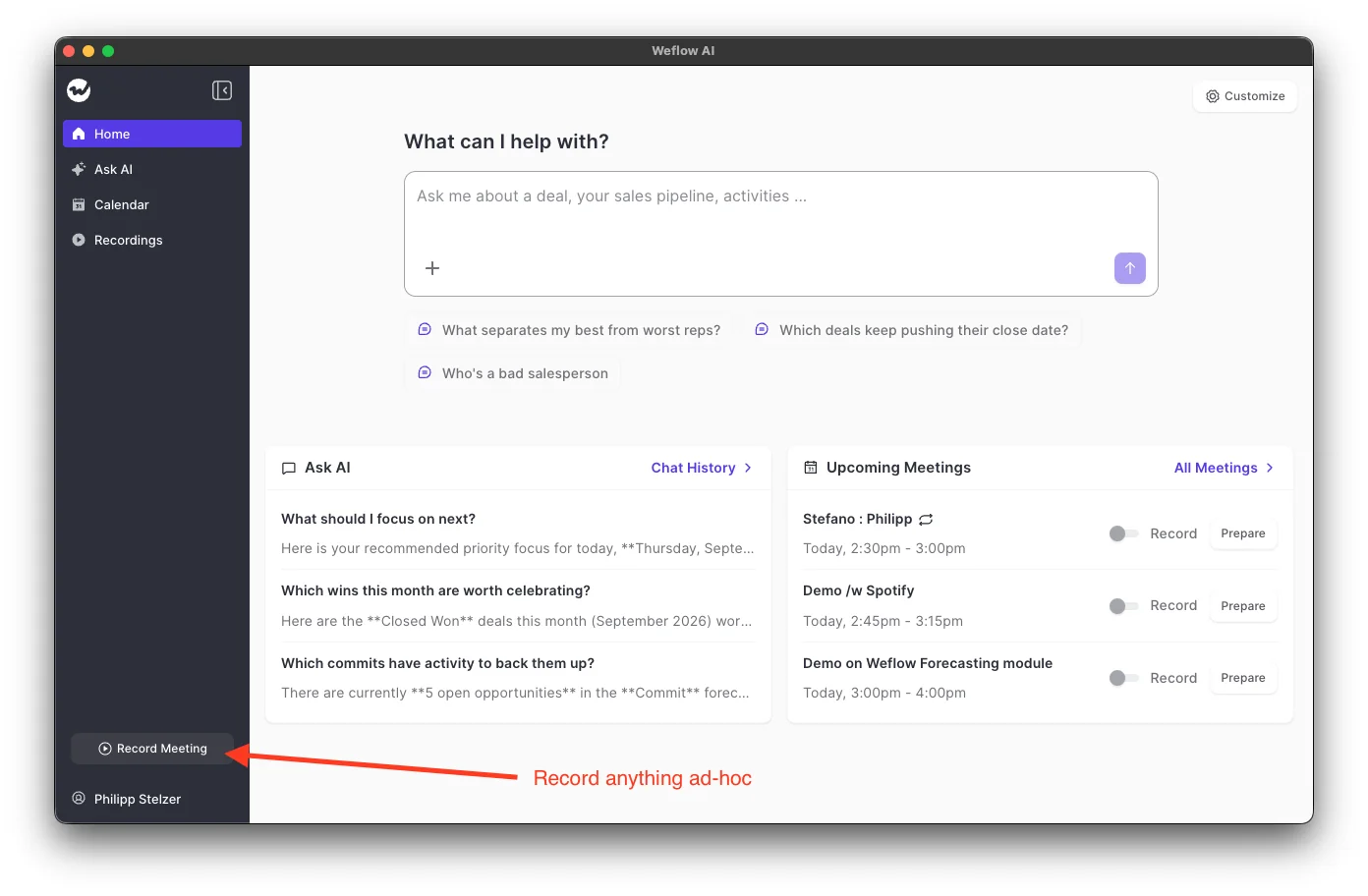This screenshot has height=896, width=1368.
Task: Submit the prompt with the purple arrow button
Action: click(1130, 268)
